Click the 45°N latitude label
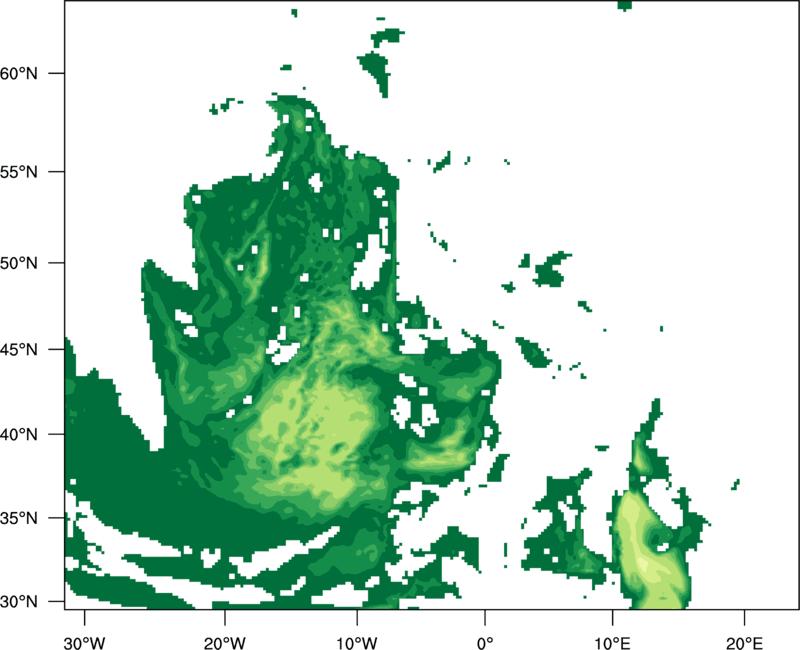The width and height of the screenshot is (800, 650). pyautogui.click(x=19, y=350)
